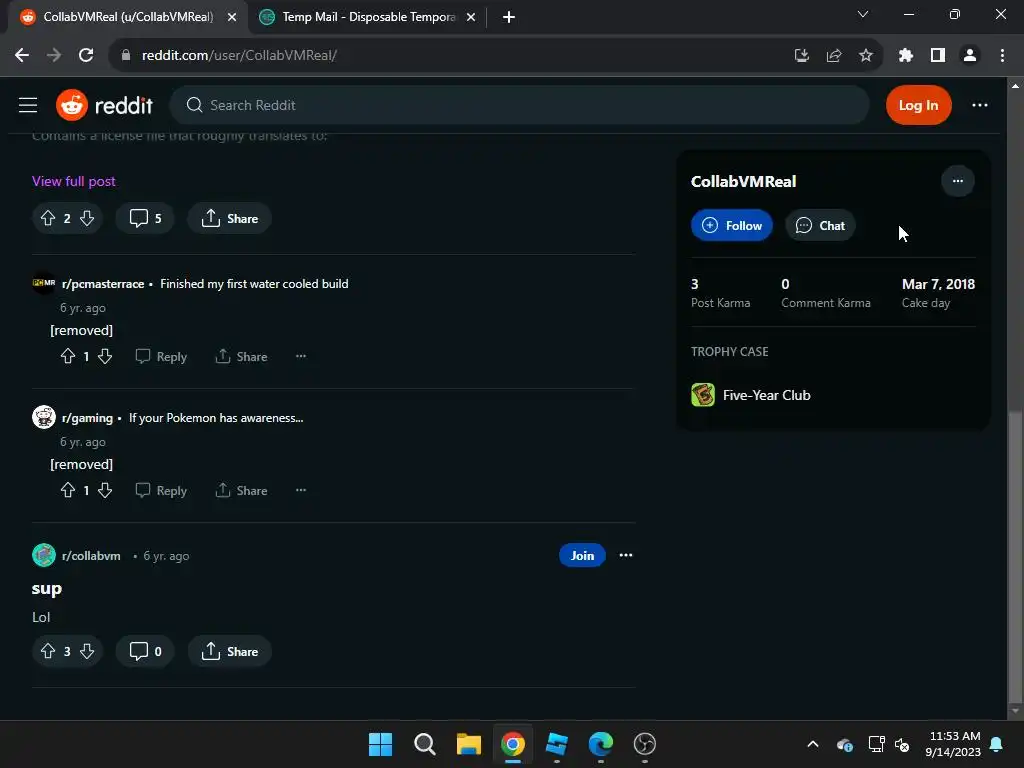This screenshot has height=768, width=1024.
Task: Toggle the Chrome side panel
Action: 938,55
